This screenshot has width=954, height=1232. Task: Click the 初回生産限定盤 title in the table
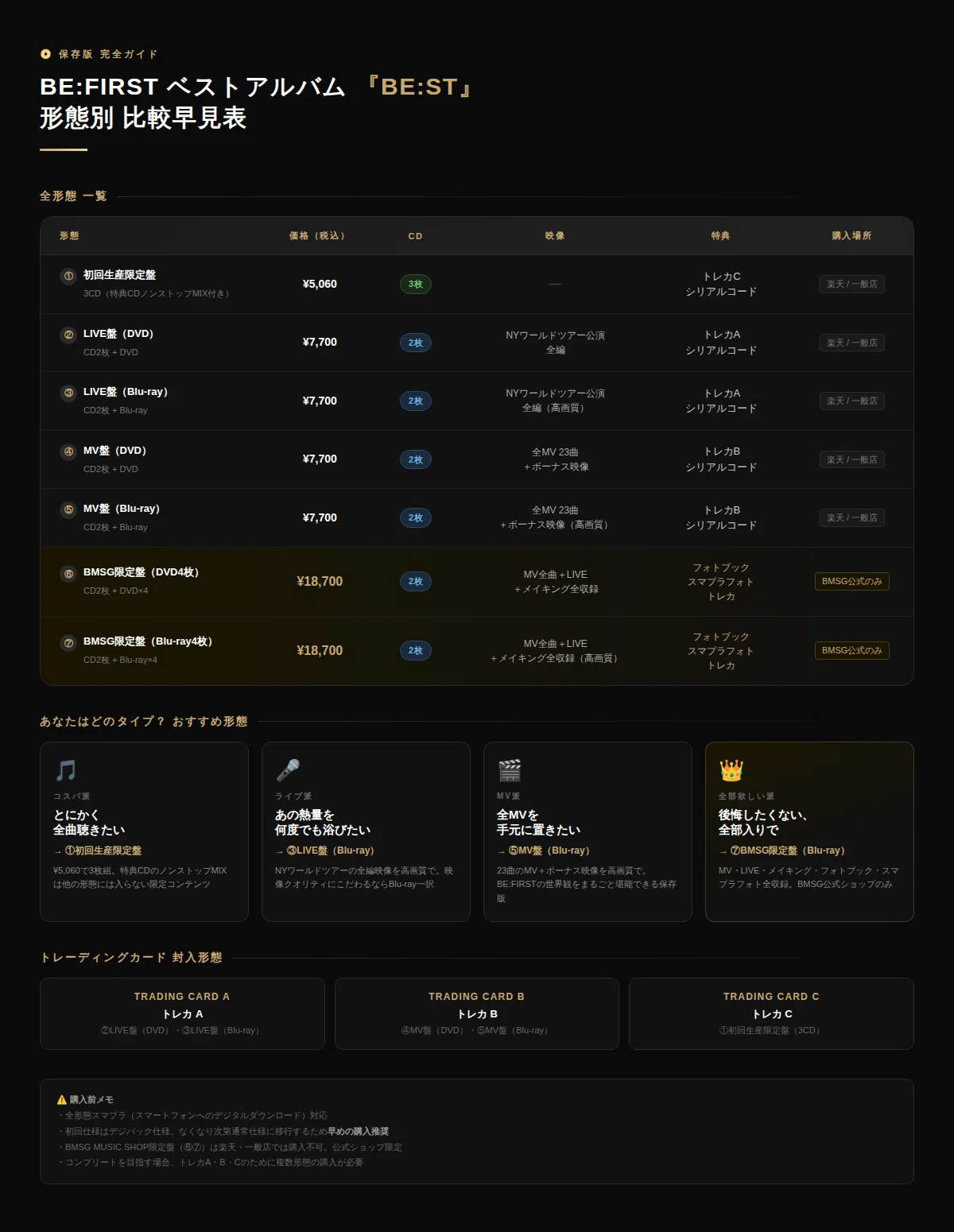click(119, 275)
